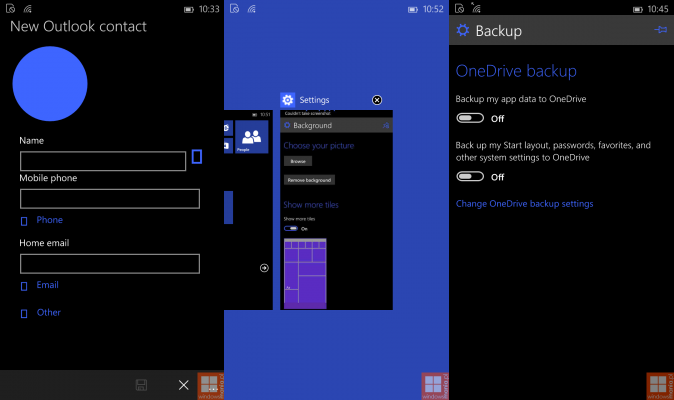Screen dimensions: 674x400
Task: Open the Settings gear icon in task switcher
Action: (288, 100)
